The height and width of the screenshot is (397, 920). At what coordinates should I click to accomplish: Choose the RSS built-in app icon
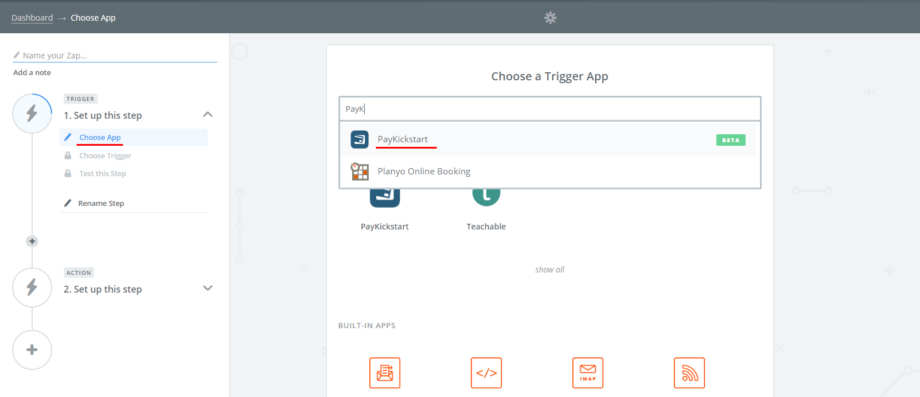click(689, 372)
